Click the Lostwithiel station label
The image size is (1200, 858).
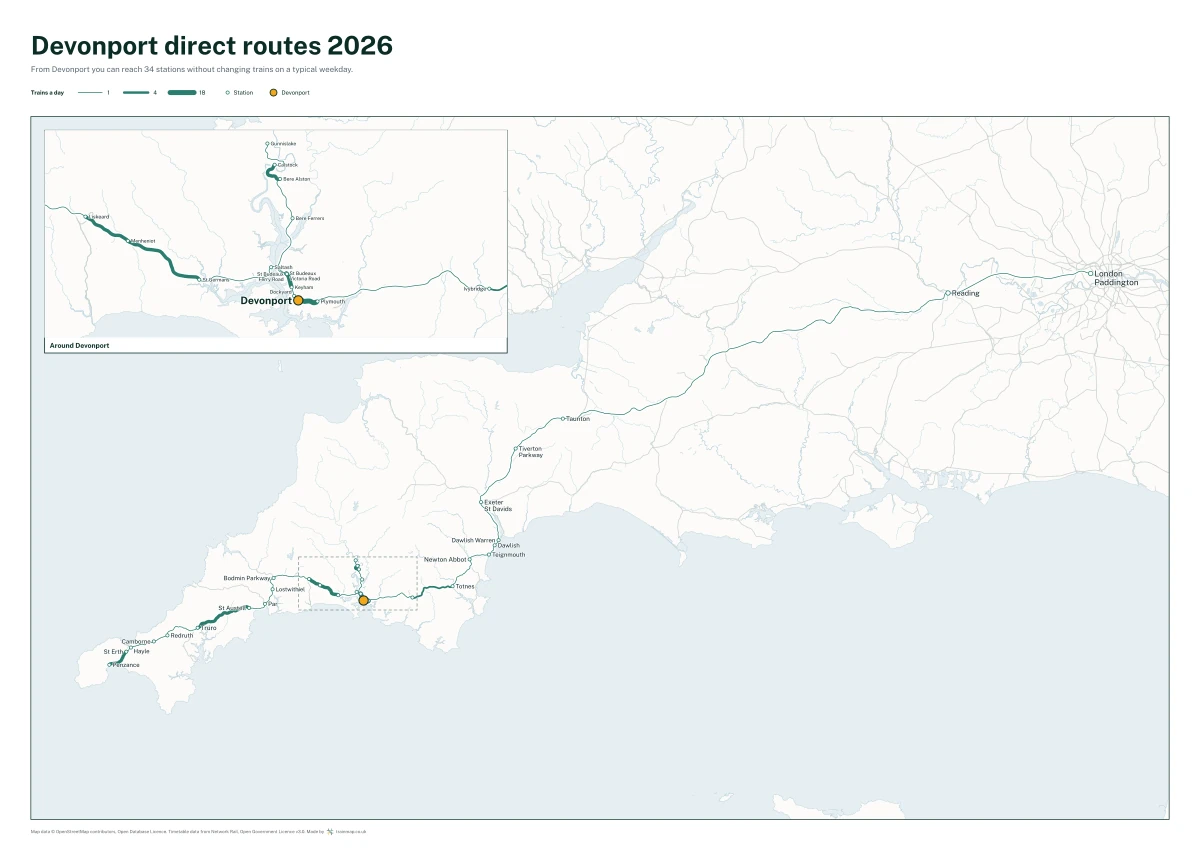290,589
